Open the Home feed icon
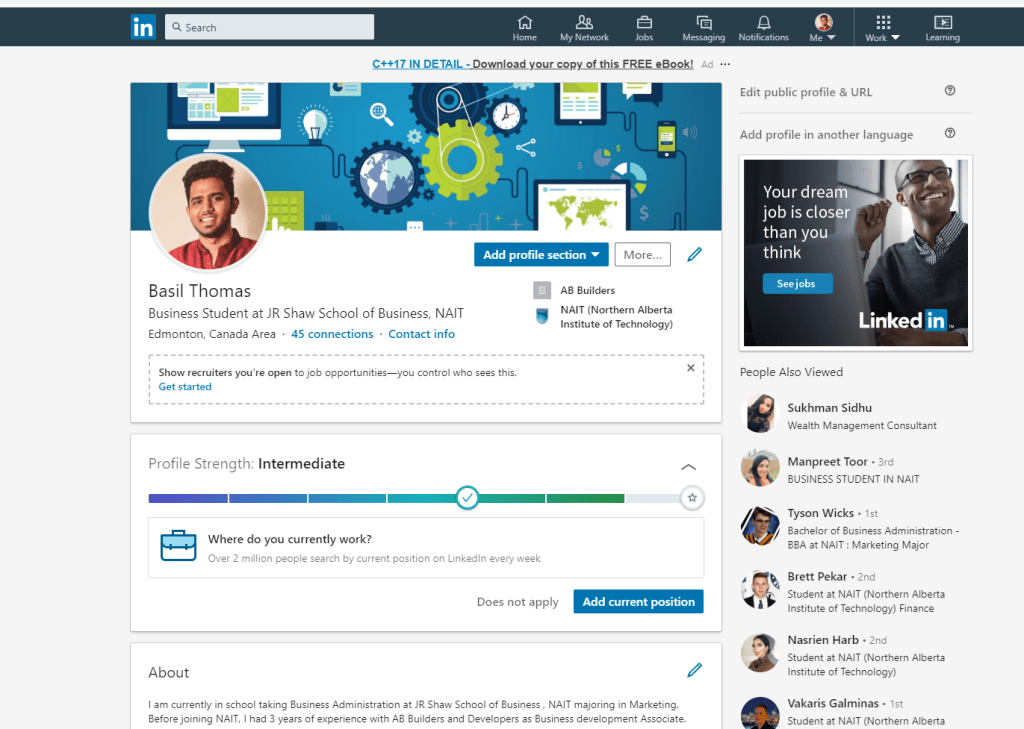The width and height of the screenshot is (1024, 729). coord(524,23)
